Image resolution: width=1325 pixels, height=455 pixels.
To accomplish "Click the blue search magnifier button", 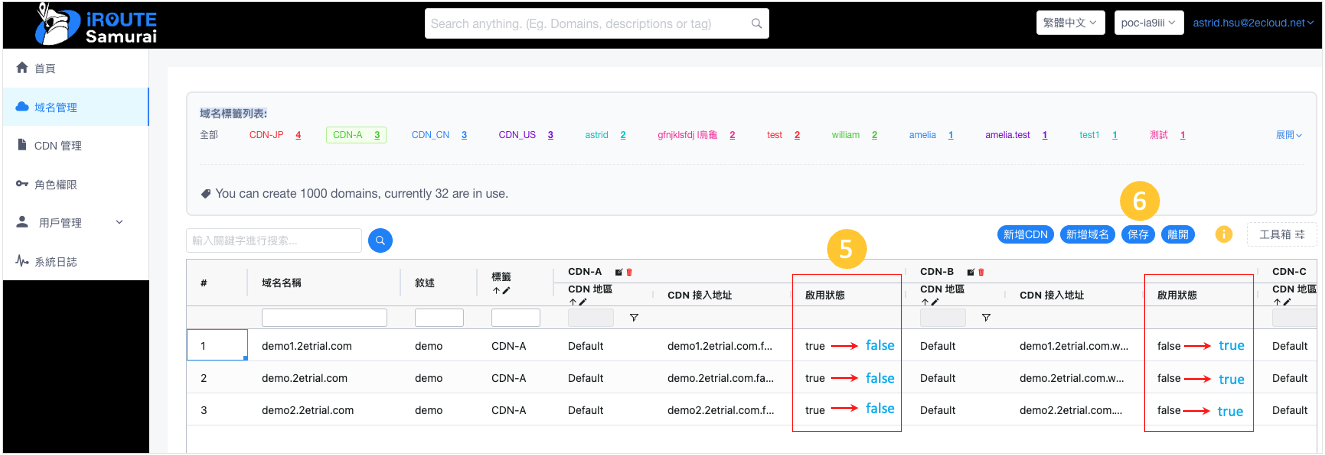I will click(x=380, y=240).
